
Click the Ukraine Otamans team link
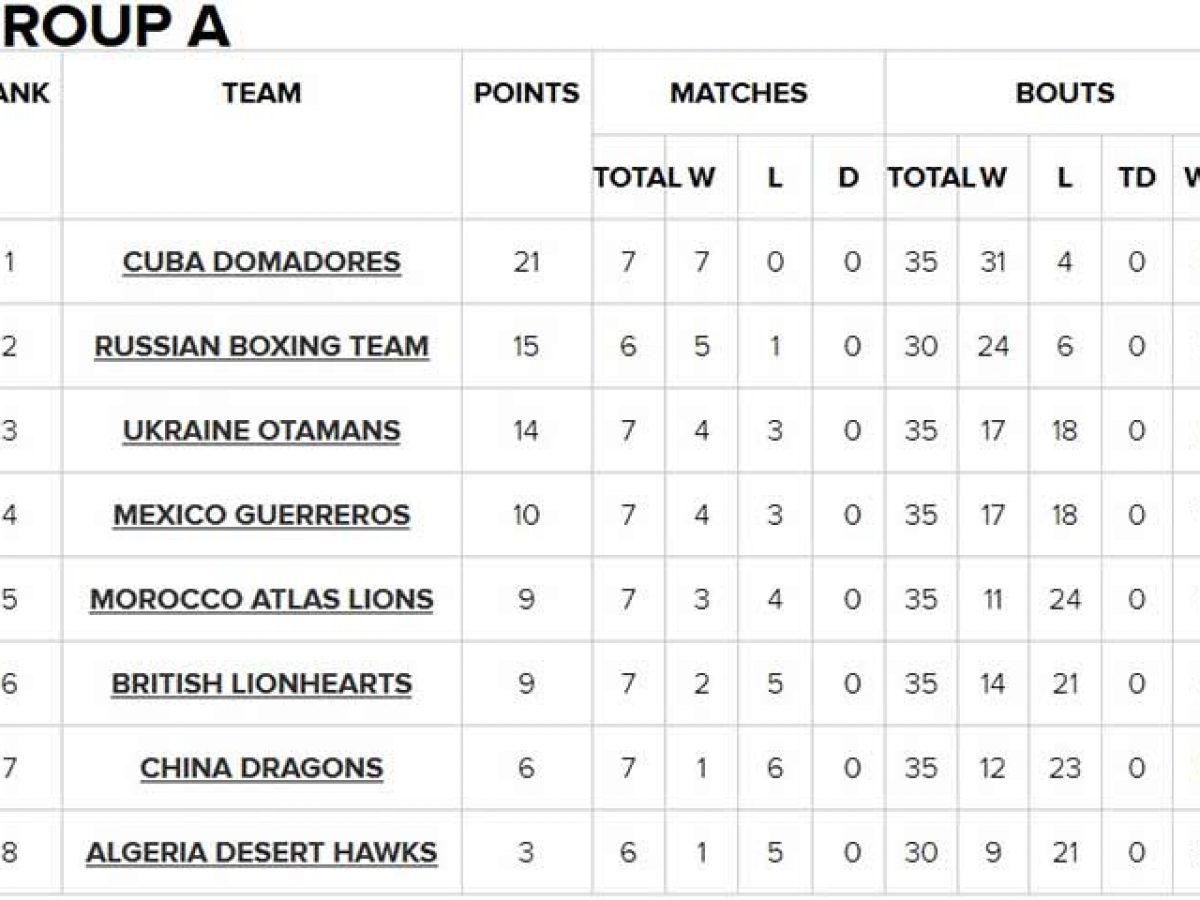(x=261, y=431)
